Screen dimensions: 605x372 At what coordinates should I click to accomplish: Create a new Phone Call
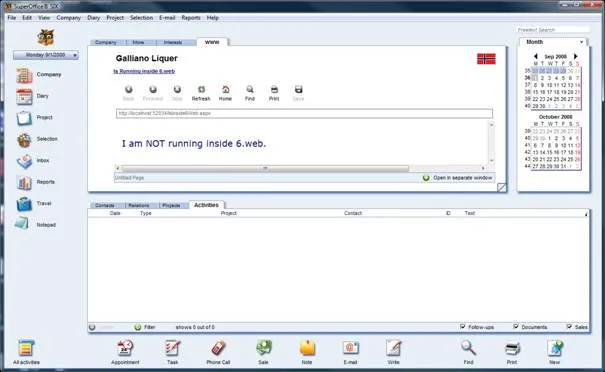coord(218,348)
